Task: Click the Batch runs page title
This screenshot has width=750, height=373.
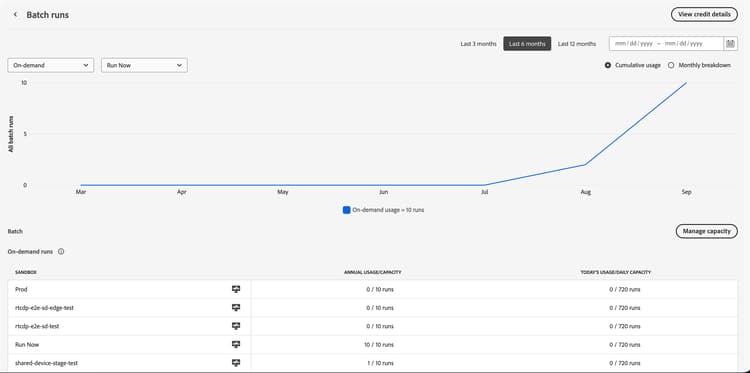Action: 47,15
